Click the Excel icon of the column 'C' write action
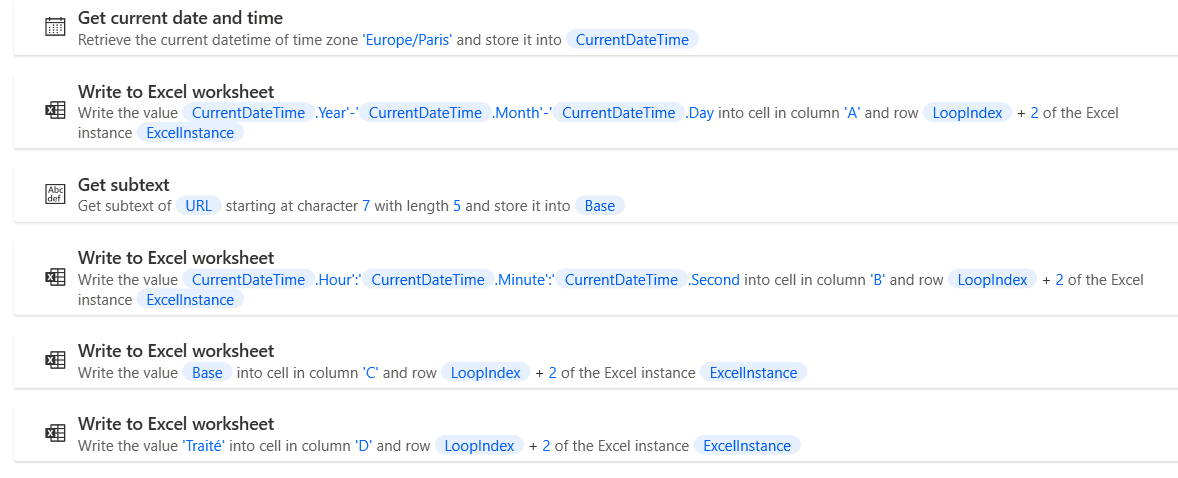 click(x=55, y=361)
